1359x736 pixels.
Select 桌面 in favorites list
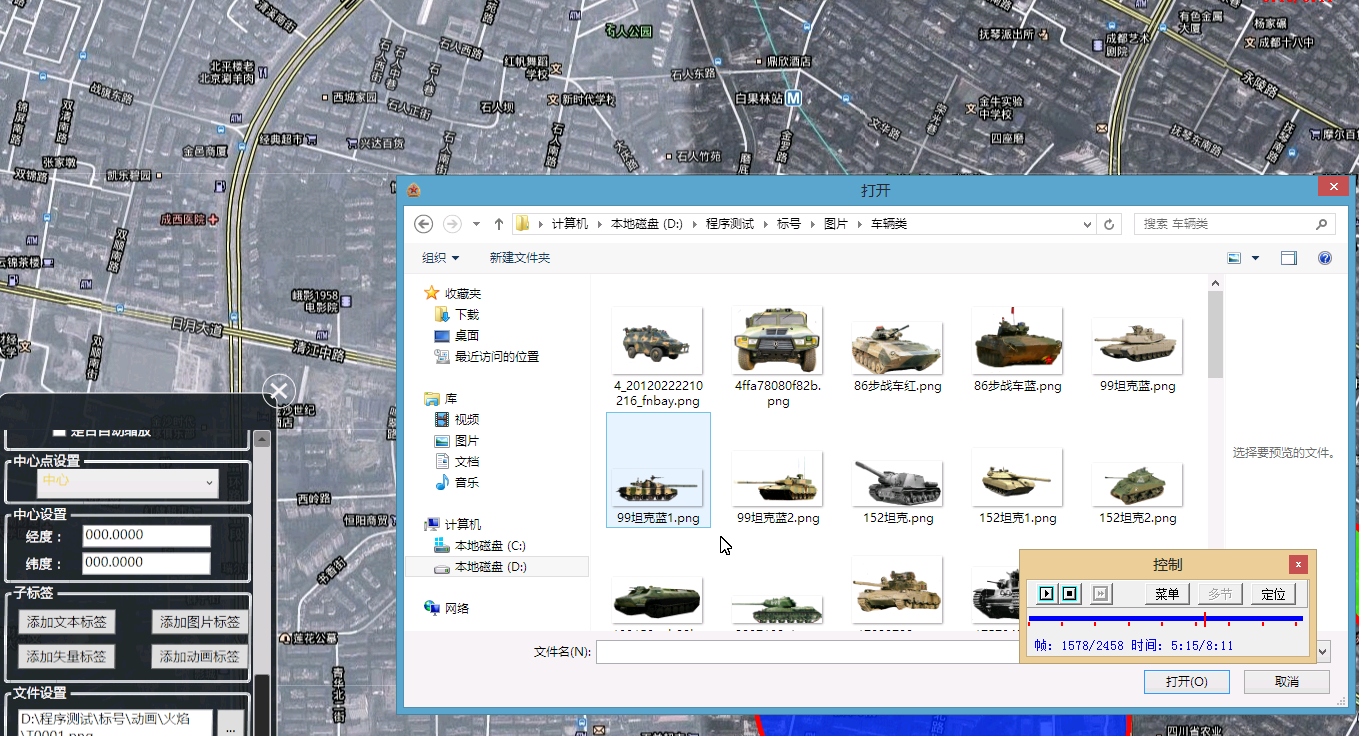pyautogui.click(x=466, y=336)
